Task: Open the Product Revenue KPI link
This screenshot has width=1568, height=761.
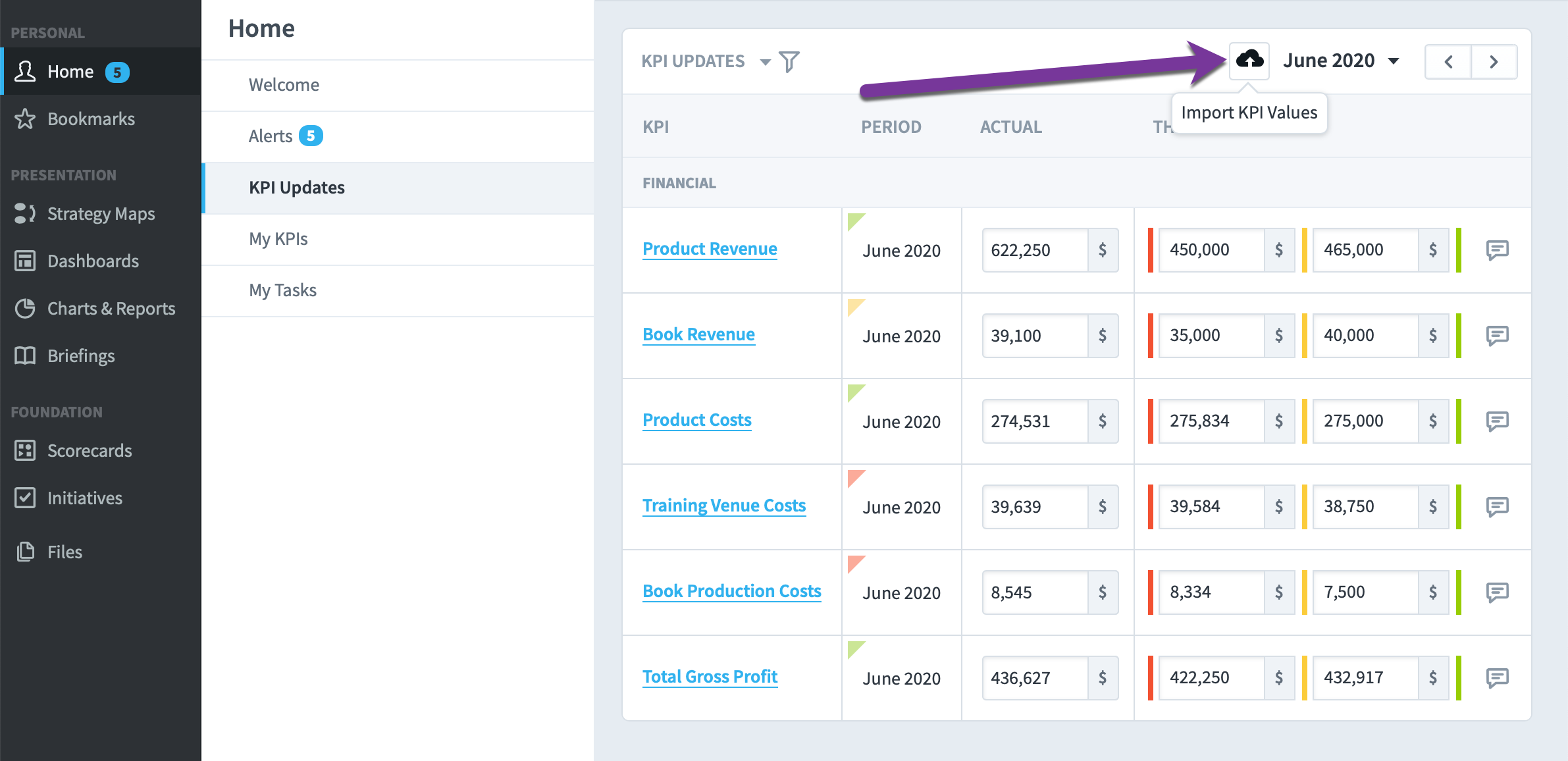Action: click(710, 249)
